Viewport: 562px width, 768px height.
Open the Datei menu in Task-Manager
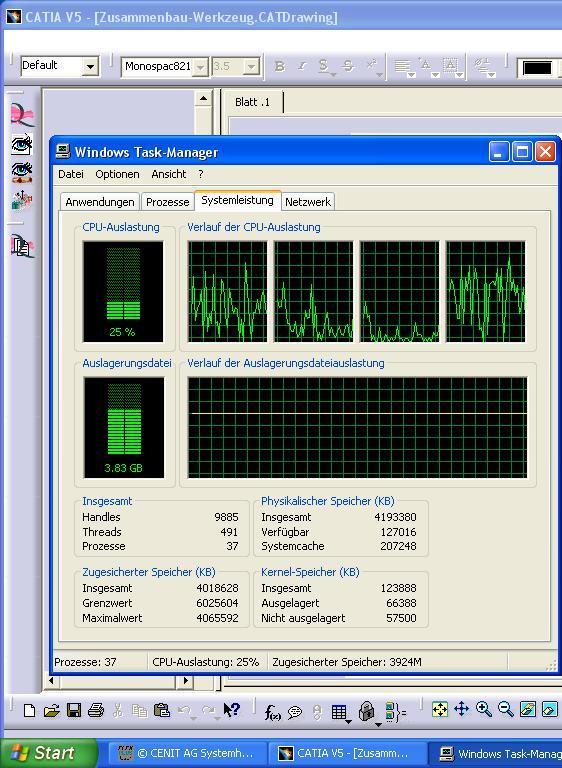(71, 174)
